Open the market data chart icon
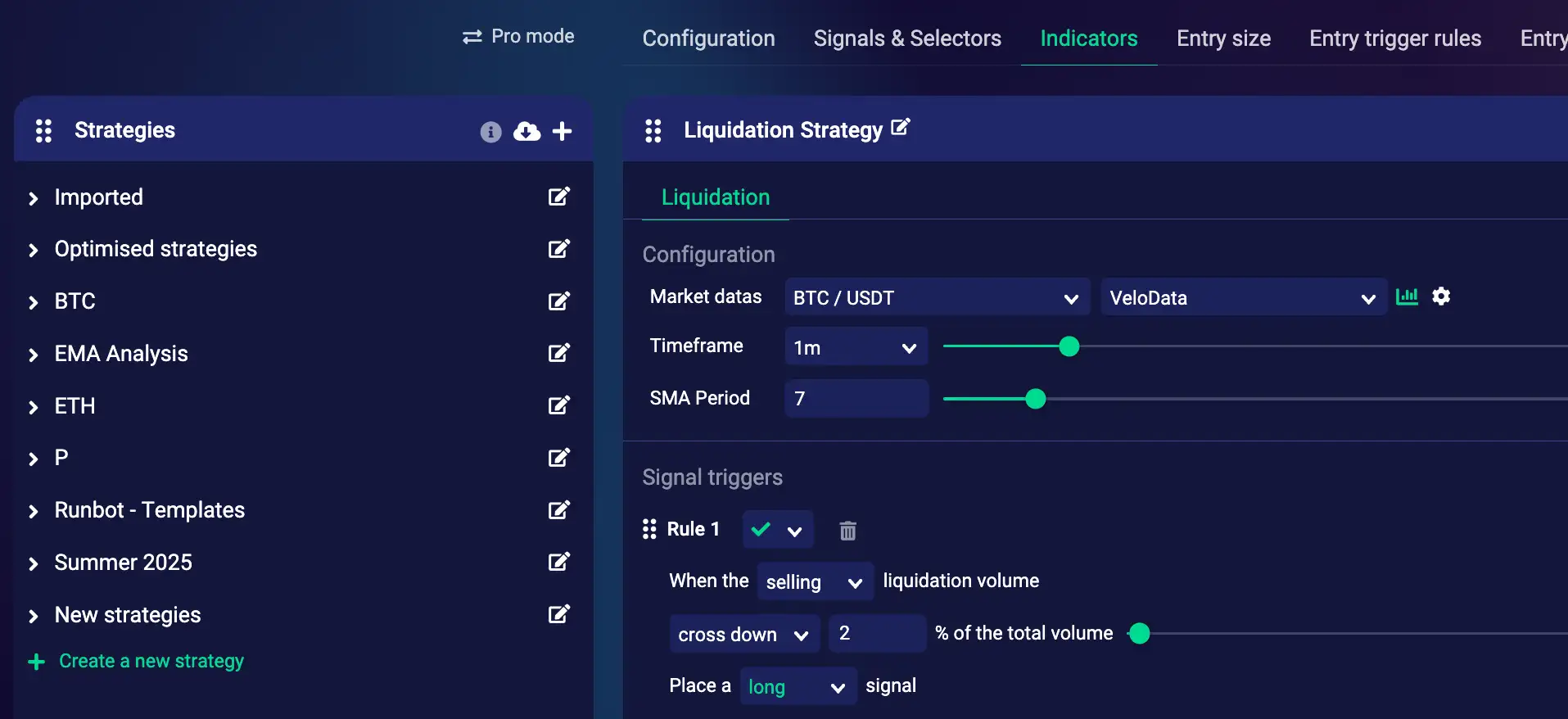Viewport: 1568px width, 719px height. (x=1407, y=296)
